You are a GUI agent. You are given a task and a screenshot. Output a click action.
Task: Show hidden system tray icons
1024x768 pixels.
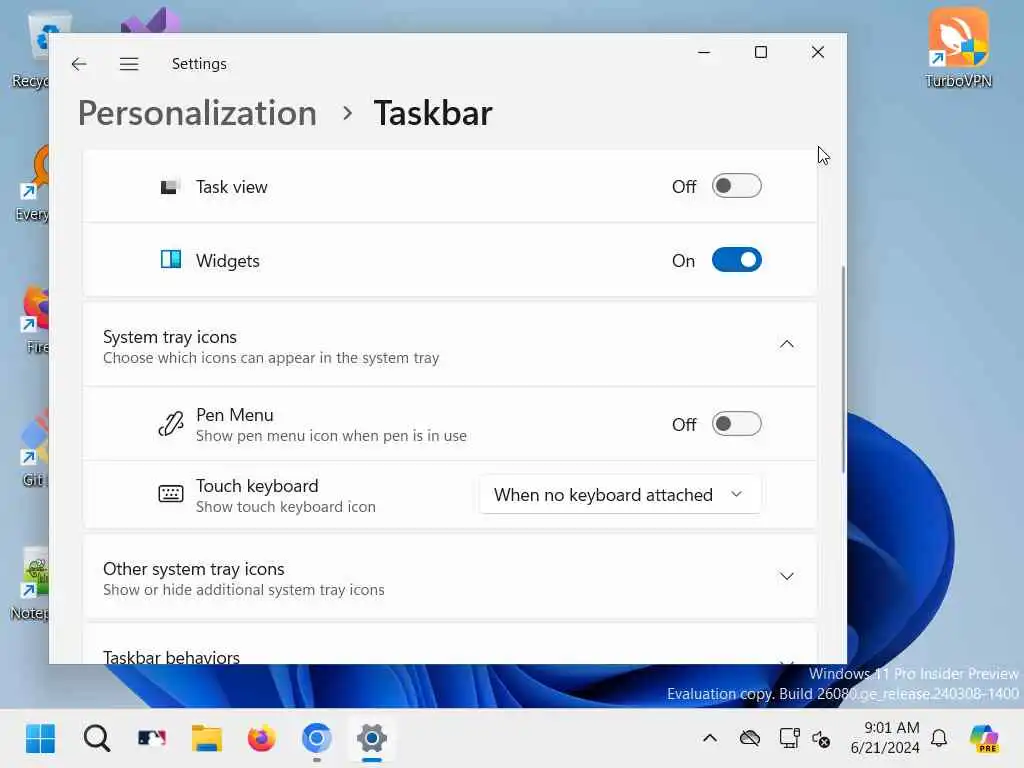click(710, 739)
